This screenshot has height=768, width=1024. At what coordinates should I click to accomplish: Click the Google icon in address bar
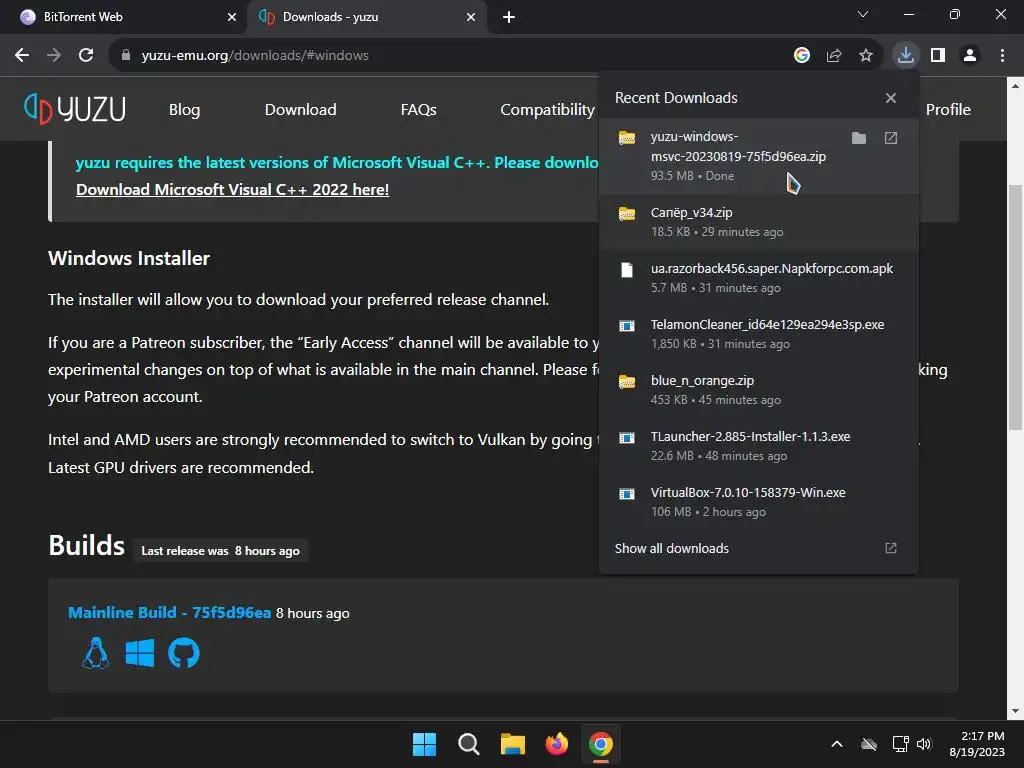[x=802, y=55]
